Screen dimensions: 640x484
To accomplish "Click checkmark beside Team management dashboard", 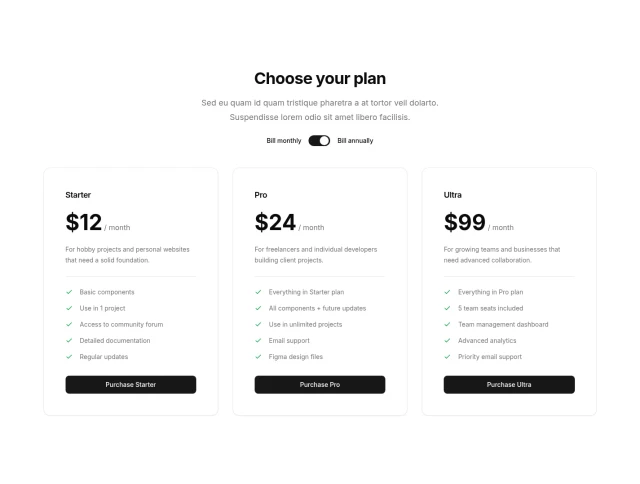I will tap(447, 324).
